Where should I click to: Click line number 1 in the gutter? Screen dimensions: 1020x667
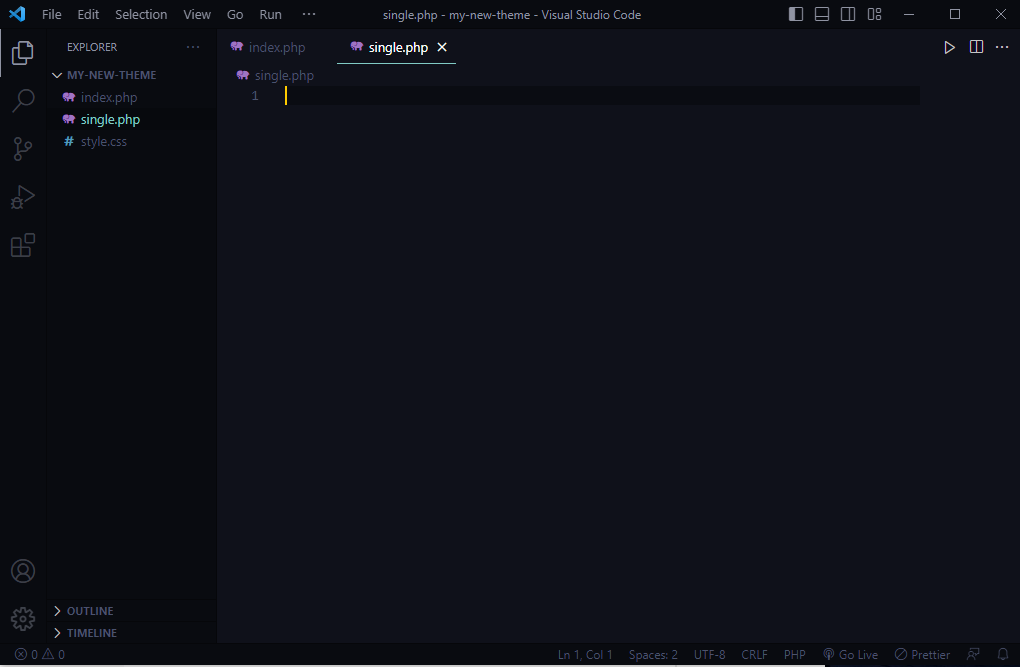pos(255,96)
